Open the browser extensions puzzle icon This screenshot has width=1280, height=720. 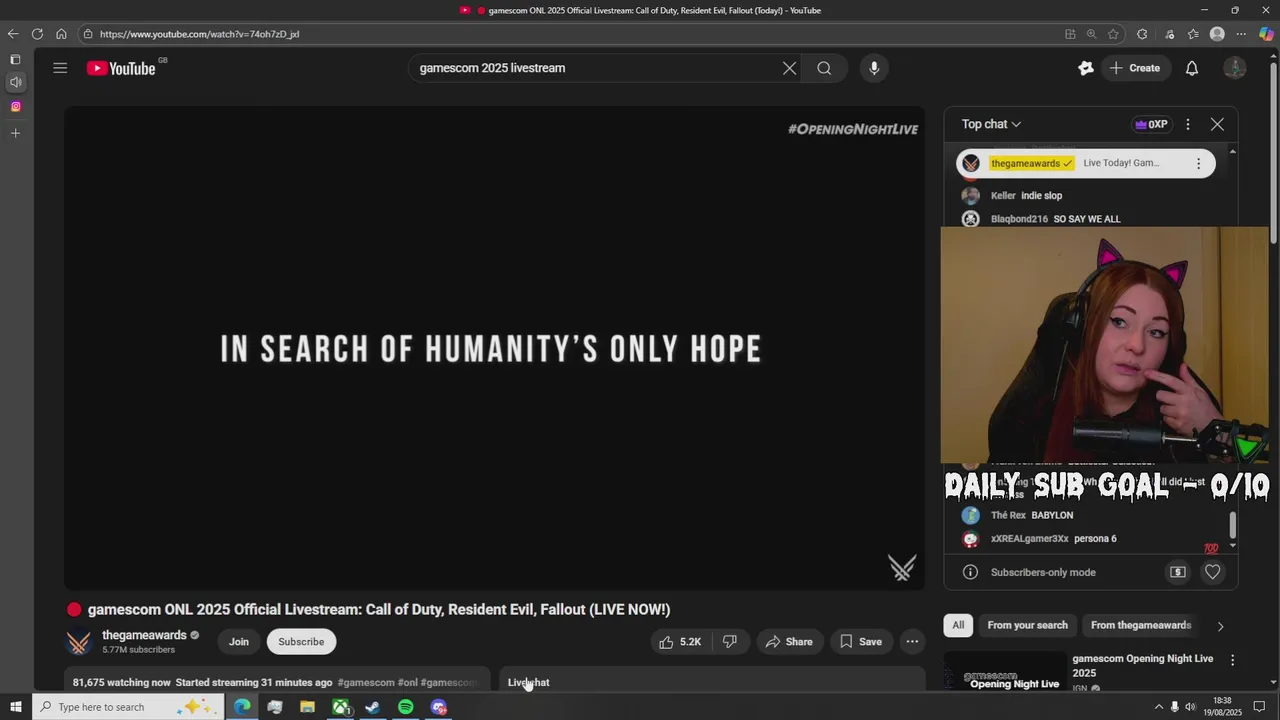coord(1142,34)
